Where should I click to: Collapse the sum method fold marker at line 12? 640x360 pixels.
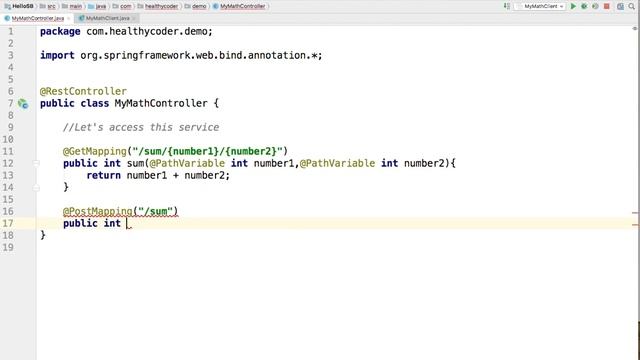(x=36, y=163)
